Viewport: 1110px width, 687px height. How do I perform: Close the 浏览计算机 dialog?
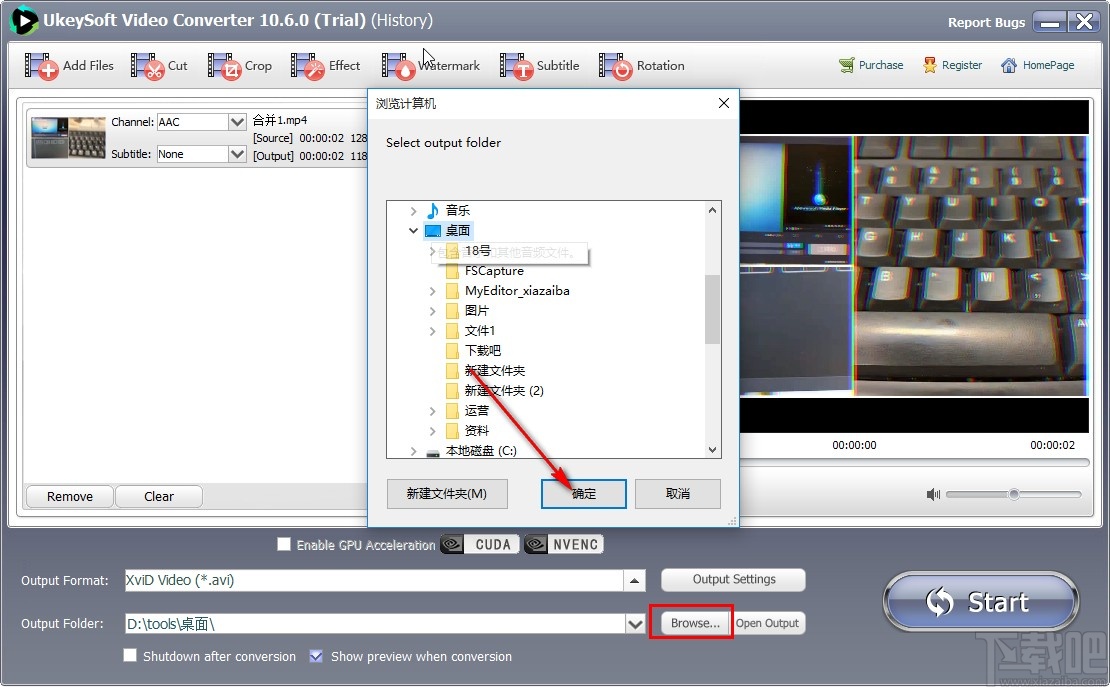point(723,103)
